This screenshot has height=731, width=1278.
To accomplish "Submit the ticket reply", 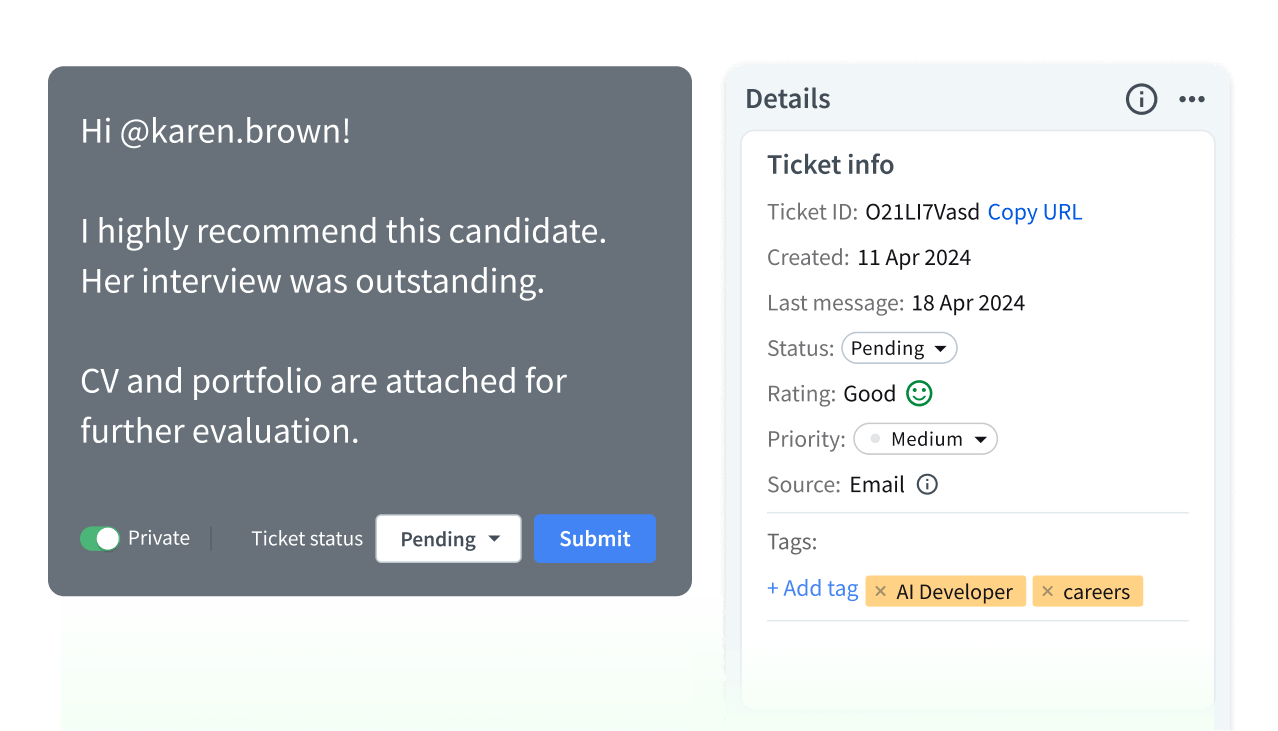I will [594, 538].
